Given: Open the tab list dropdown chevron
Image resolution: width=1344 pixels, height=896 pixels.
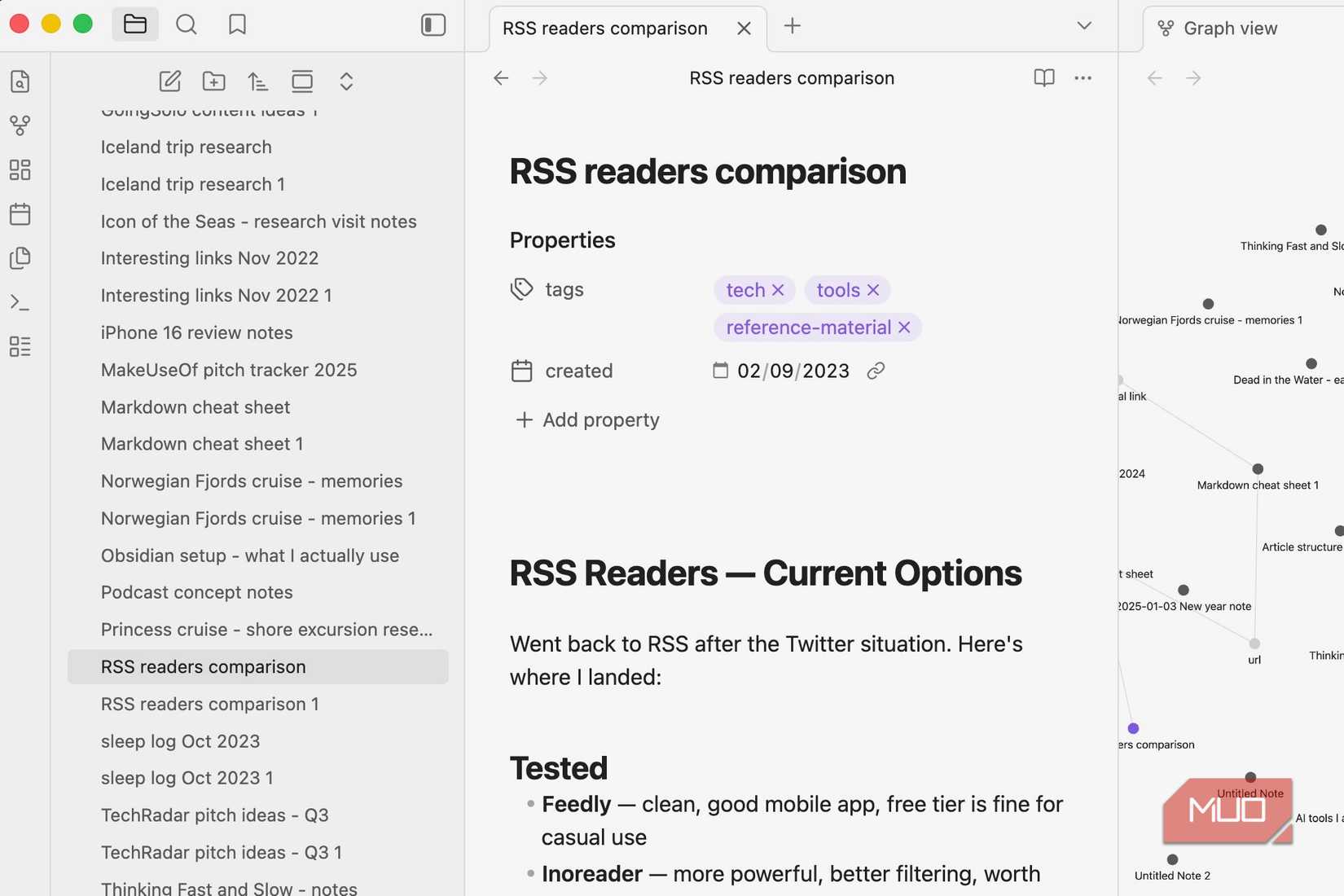Looking at the screenshot, I should (1084, 26).
